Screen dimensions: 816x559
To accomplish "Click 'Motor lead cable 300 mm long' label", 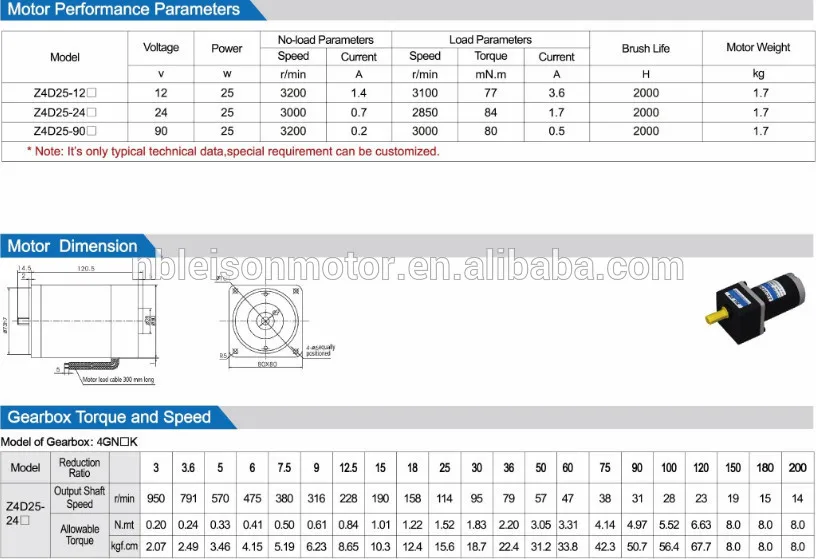I will 119,379.
